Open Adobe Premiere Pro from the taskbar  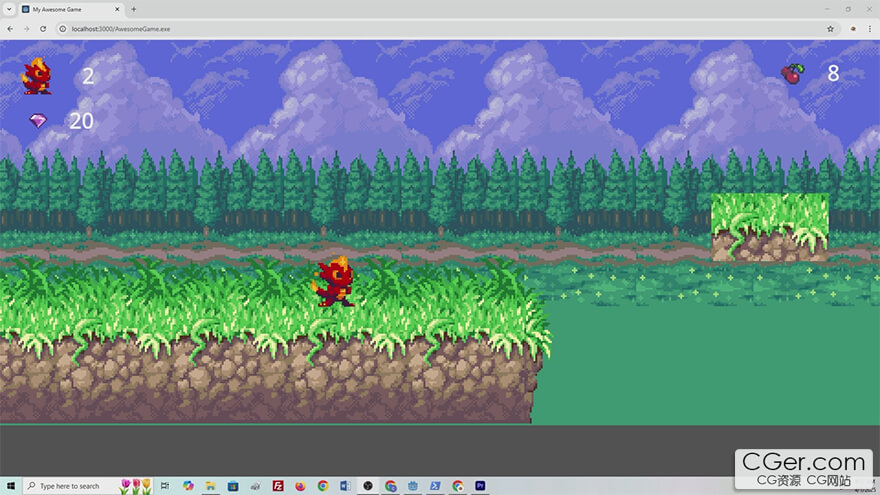pos(480,485)
